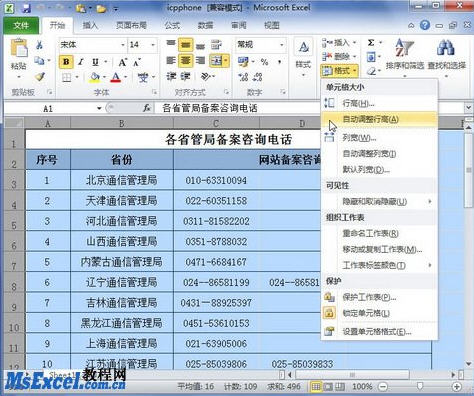Click the Name Box showing A1
The height and width of the screenshot is (396, 474).
coord(53,108)
